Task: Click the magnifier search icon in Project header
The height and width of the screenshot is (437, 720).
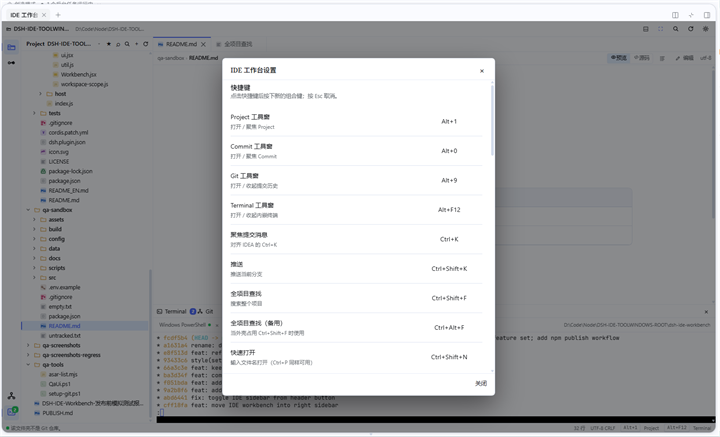Action: click(x=127, y=44)
